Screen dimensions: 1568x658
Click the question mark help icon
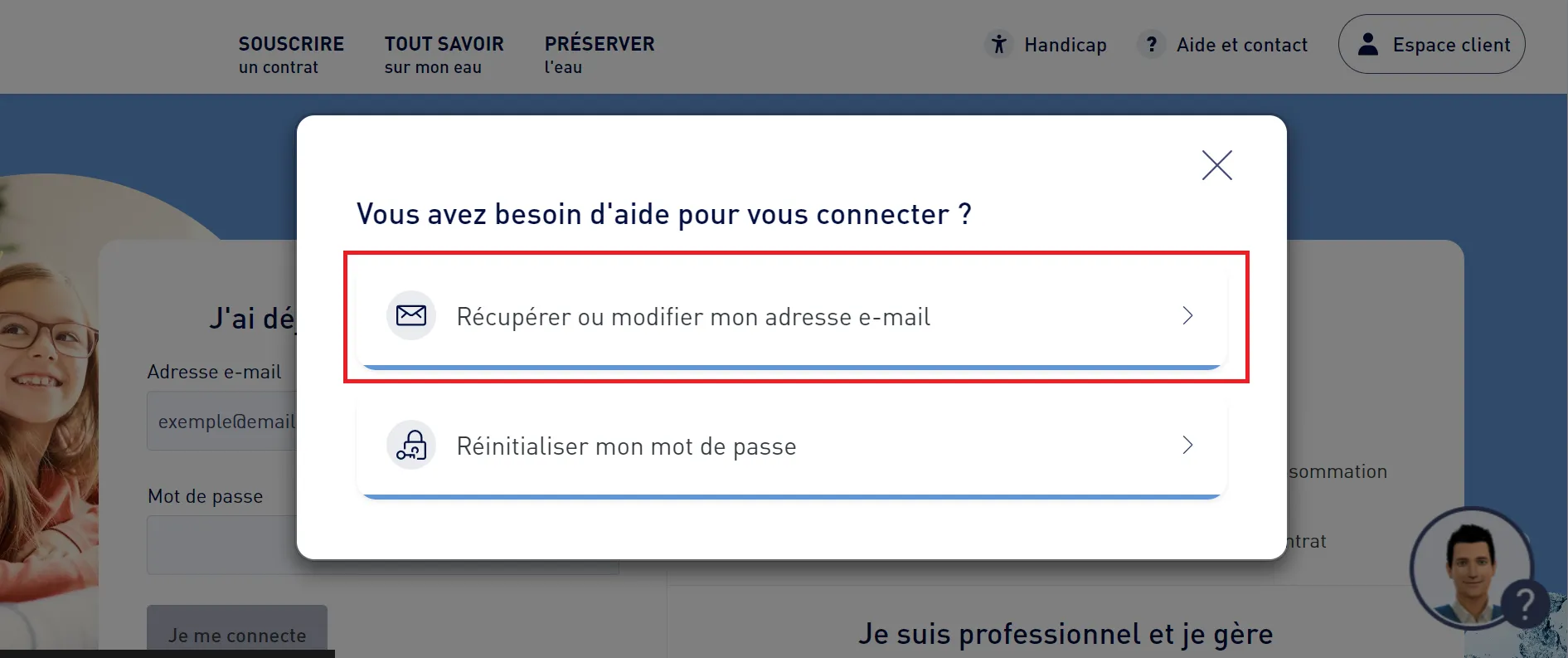coord(1151,44)
